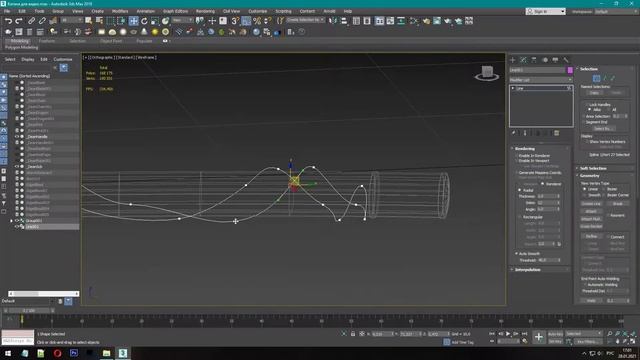Open the Utilities tab in command panel

pos(566,60)
